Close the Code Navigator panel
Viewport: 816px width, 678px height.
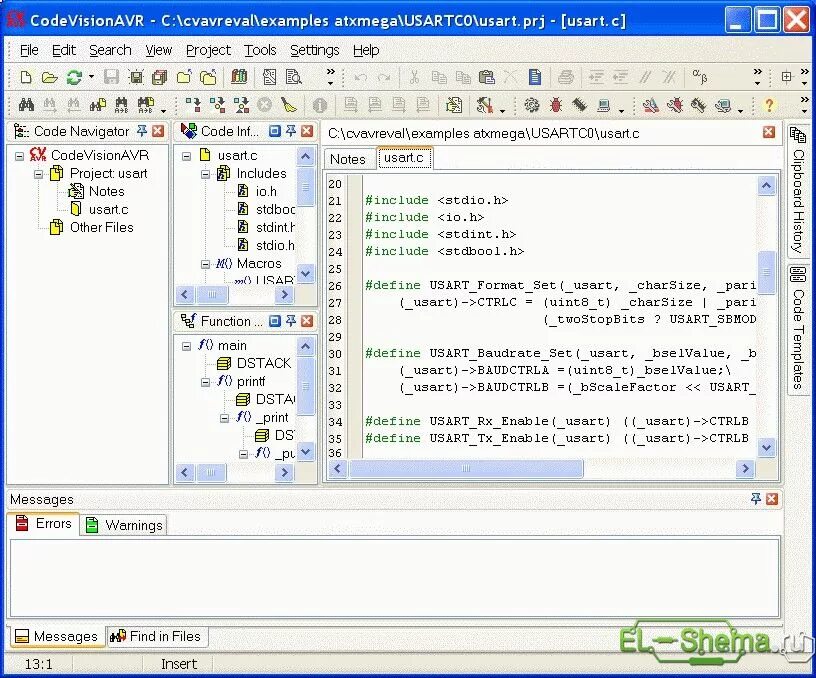click(158, 131)
